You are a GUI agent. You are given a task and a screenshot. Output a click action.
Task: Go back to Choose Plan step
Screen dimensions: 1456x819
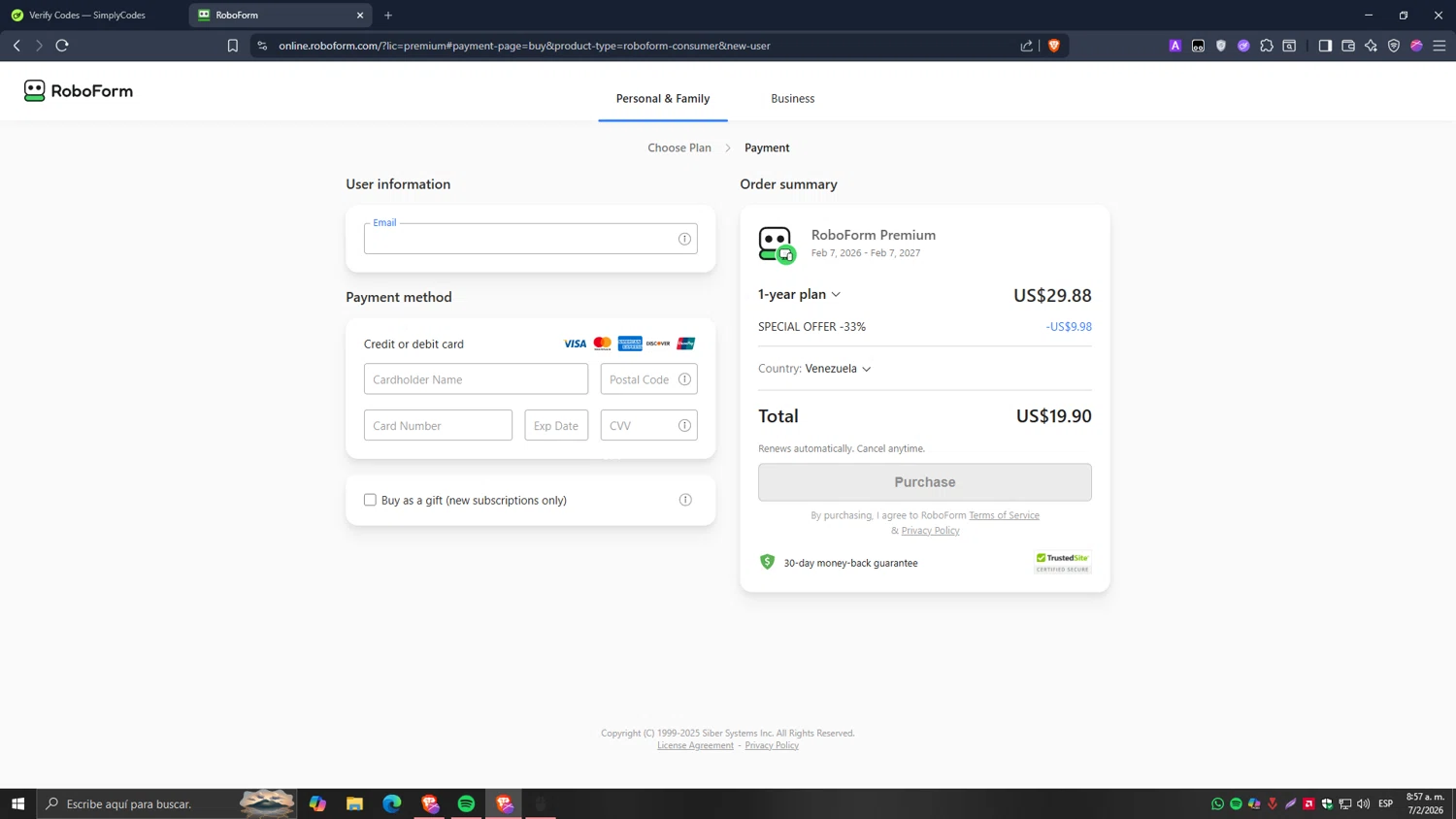tap(679, 147)
